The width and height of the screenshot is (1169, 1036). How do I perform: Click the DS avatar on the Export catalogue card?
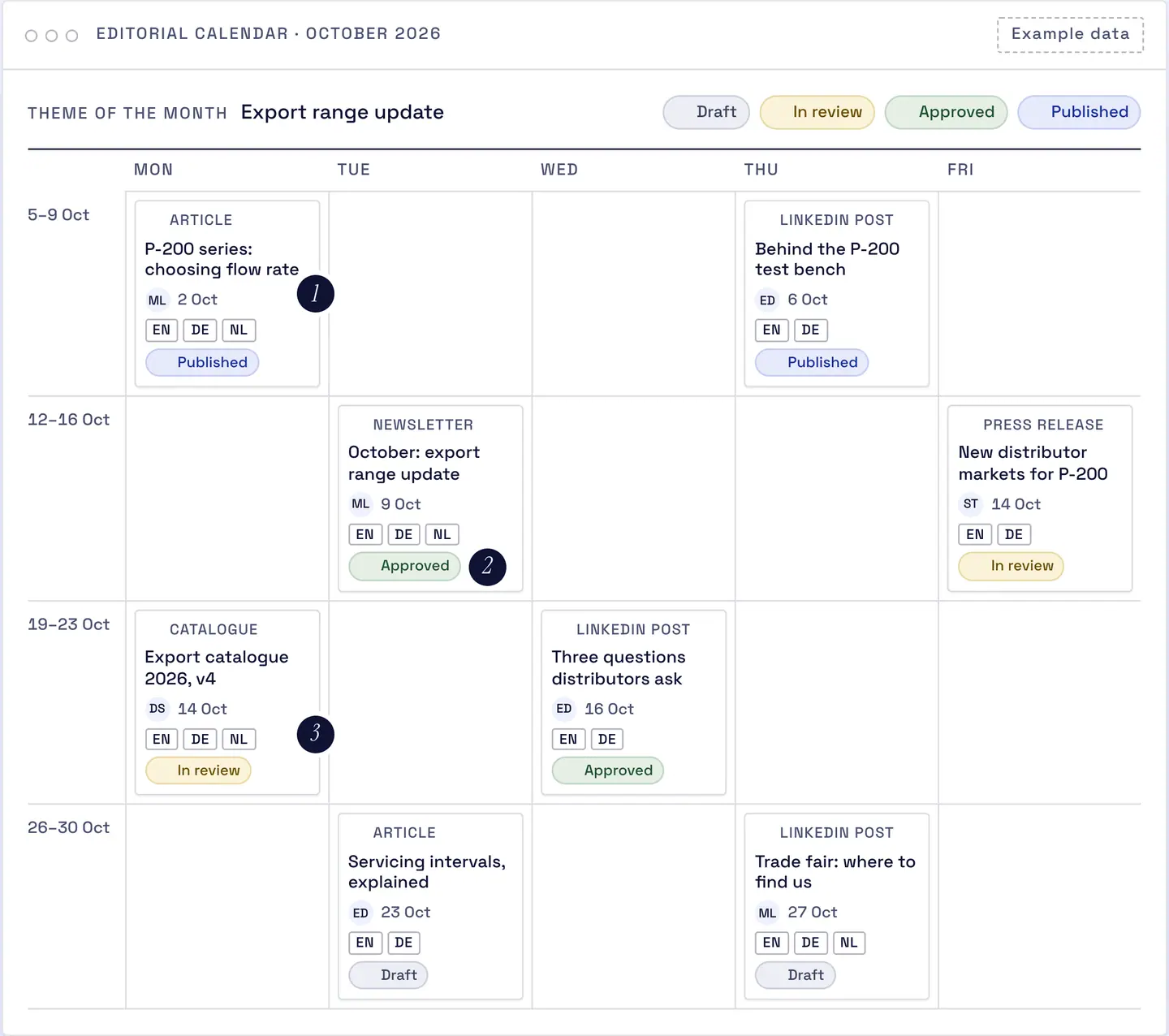157,709
